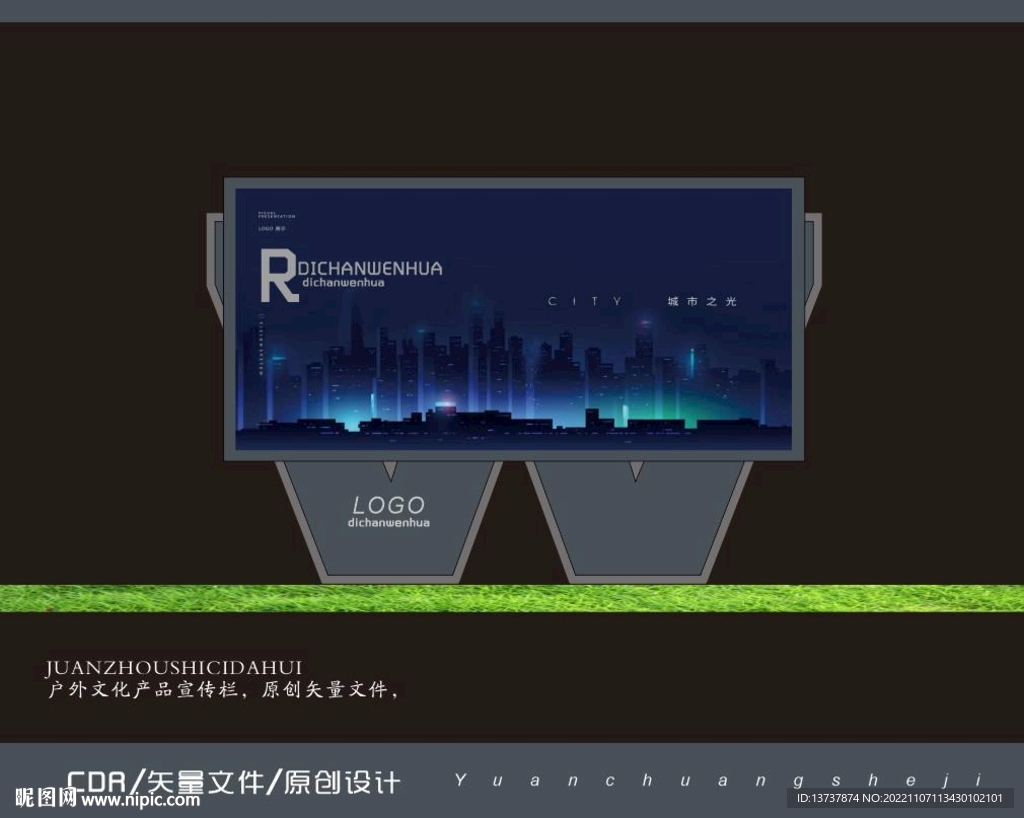Click the small LOGO 展示 text at billboard top left
This screenshot has width=1024, height=818.
point(272,228)
